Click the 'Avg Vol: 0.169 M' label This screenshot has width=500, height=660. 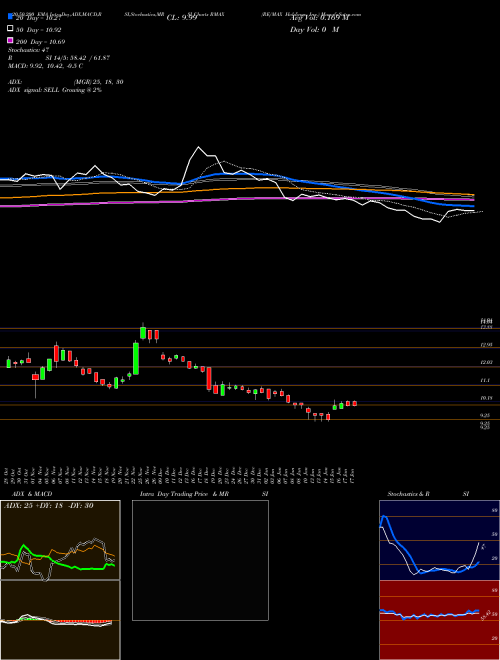point(319,18)
